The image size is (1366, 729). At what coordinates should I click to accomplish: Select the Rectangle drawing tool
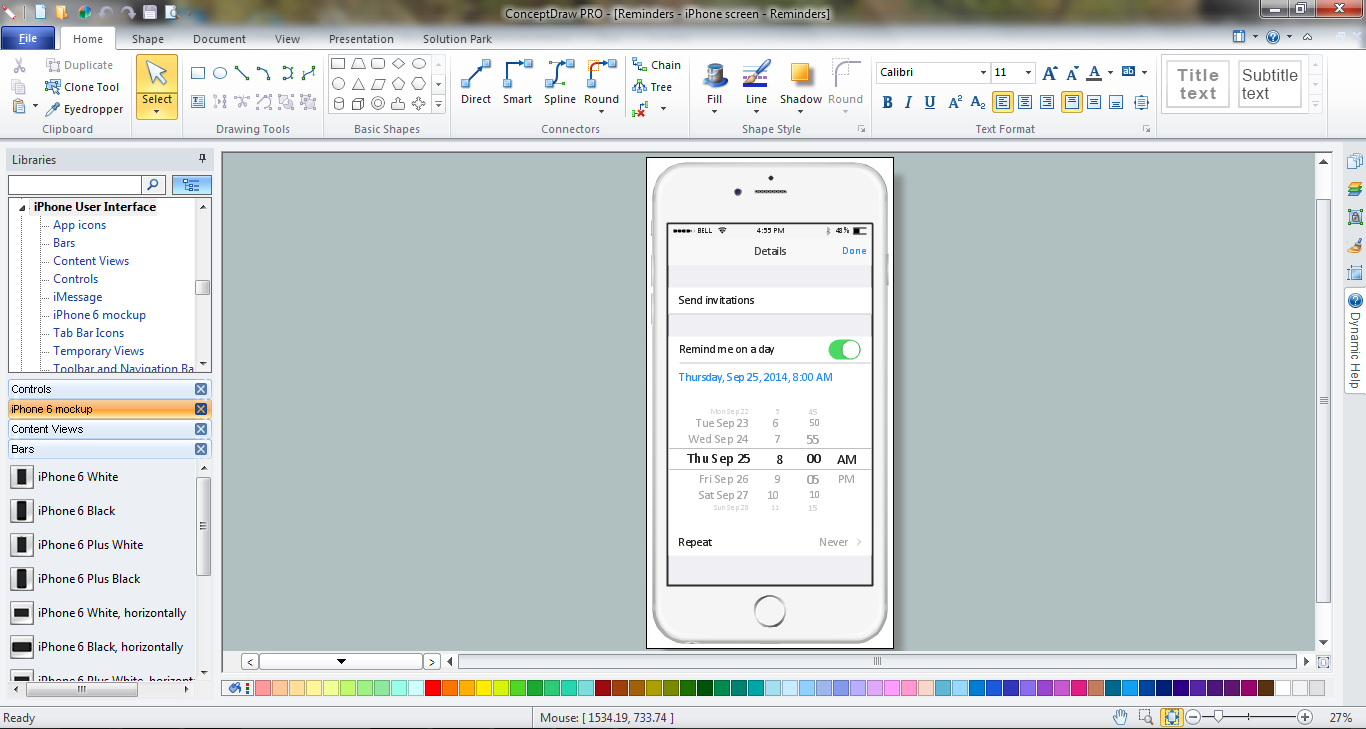tap(198, 73)
